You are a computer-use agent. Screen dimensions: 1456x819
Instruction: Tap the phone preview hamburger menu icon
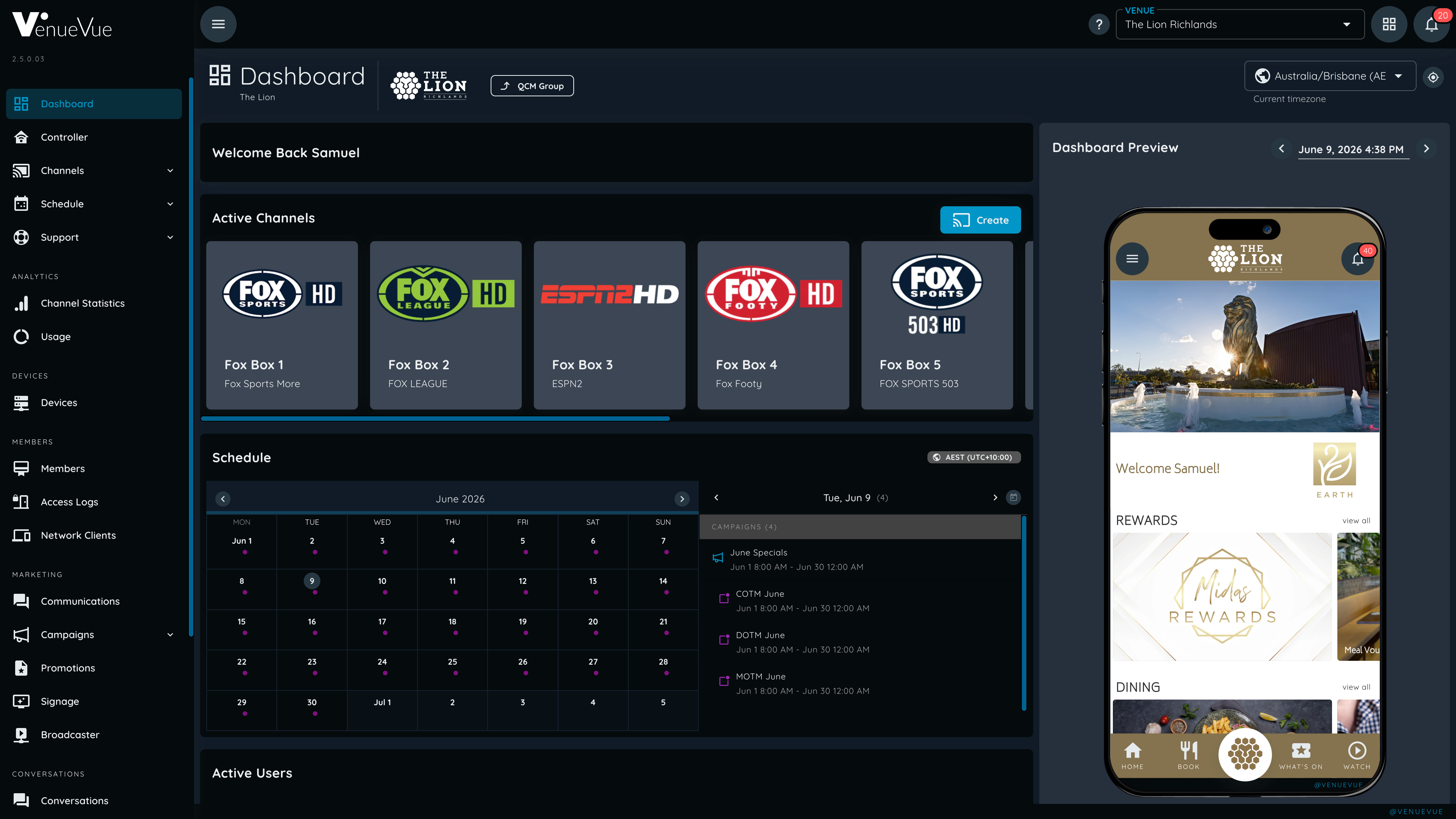(1132, 259)
